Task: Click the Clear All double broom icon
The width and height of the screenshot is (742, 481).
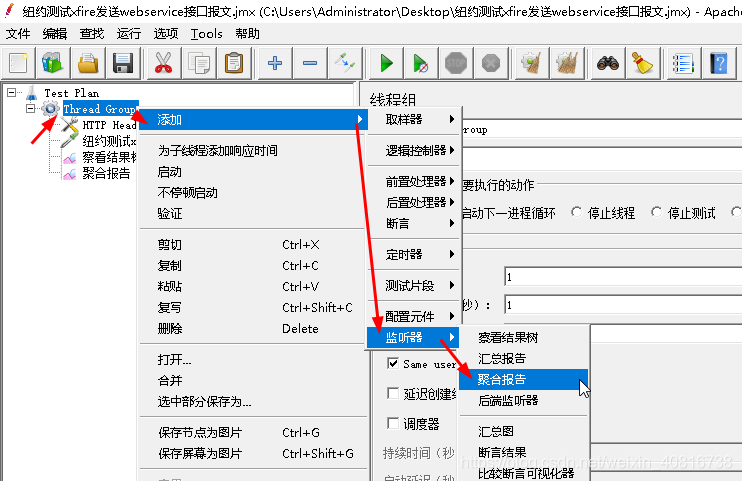Action: pos(566,63)
